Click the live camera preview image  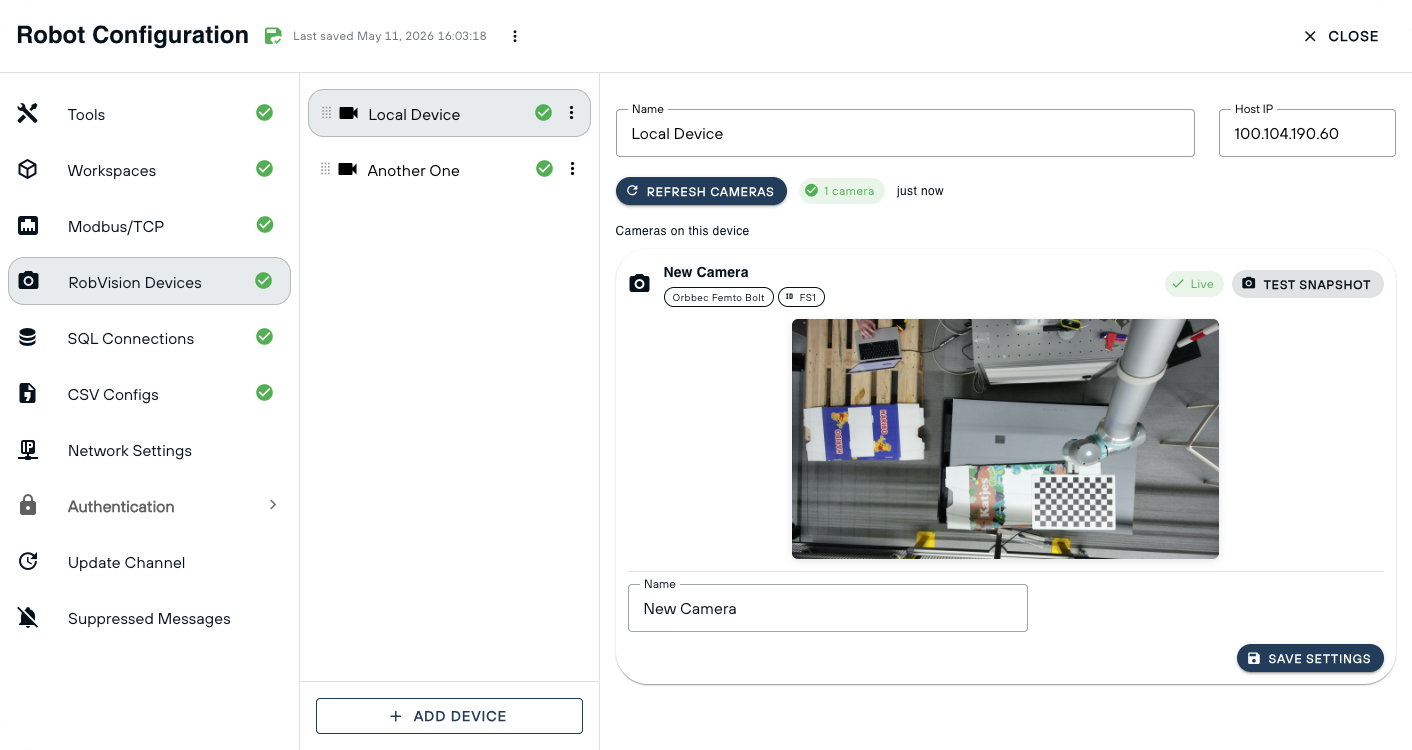tap(1005, 439)
